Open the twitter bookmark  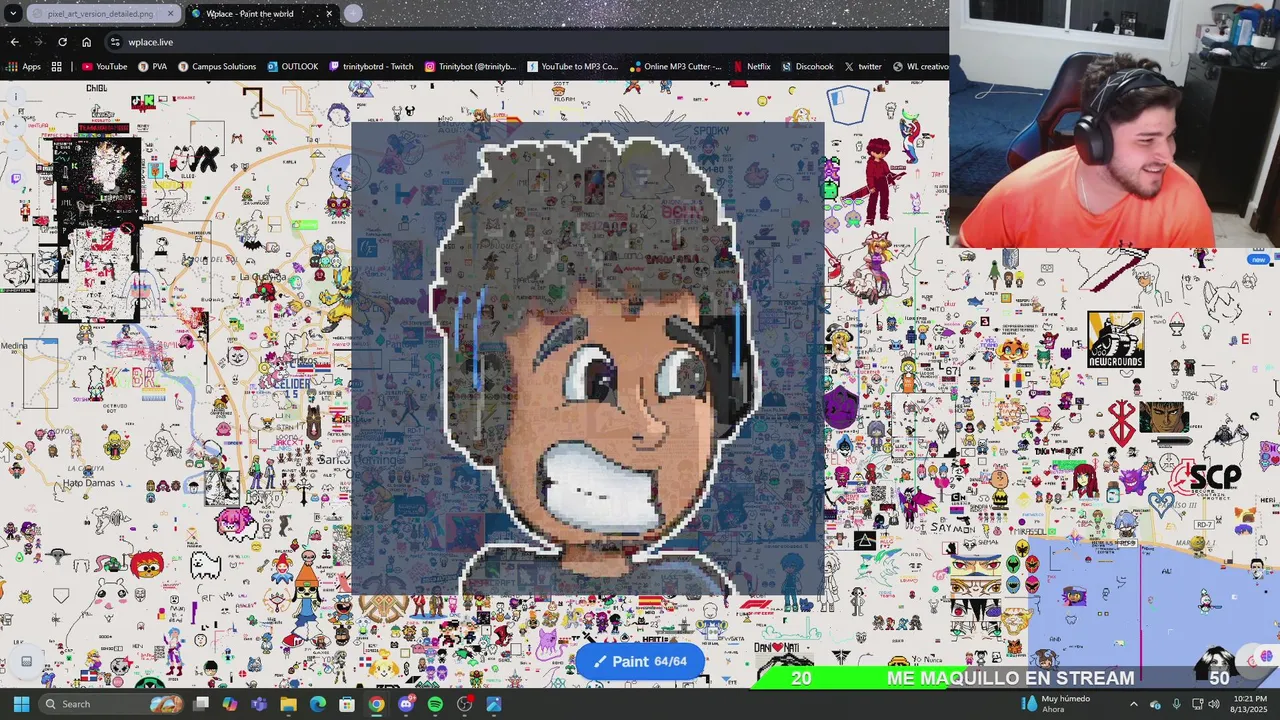pyautogui.click(x=863, y=67)
